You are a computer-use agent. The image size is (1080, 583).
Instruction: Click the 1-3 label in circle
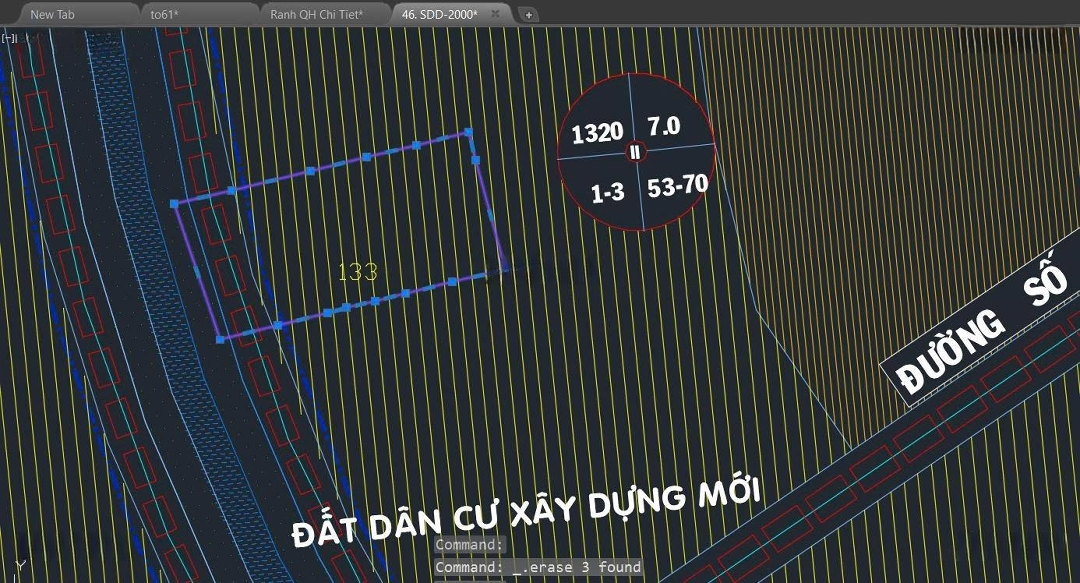(x=607, y=193)
